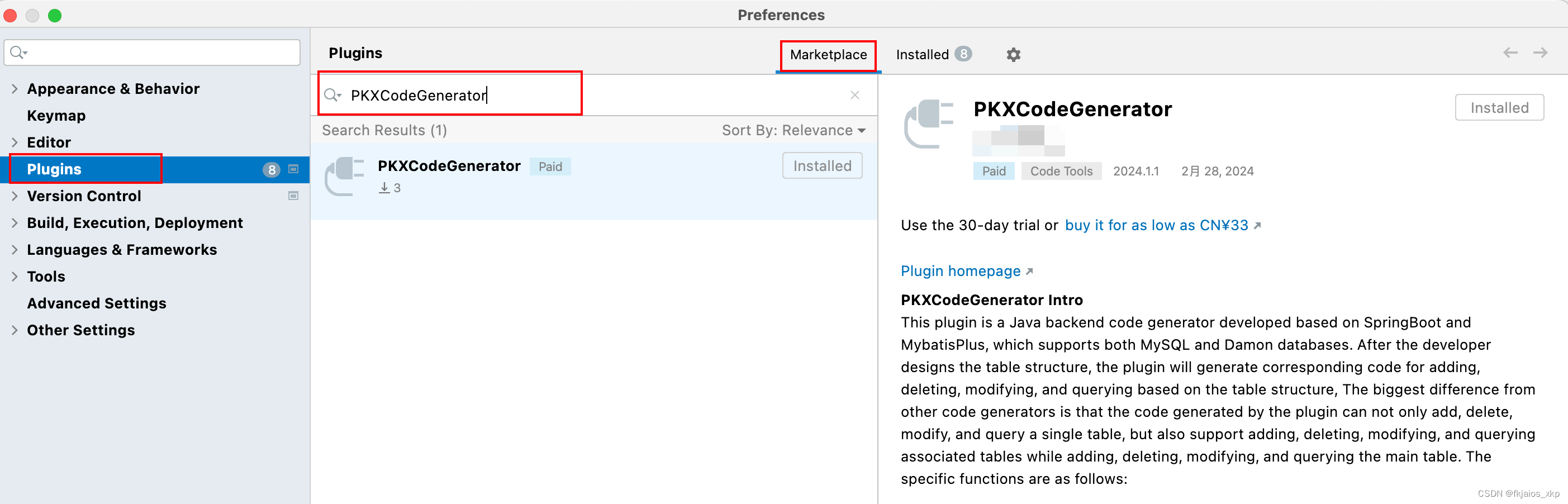Click the red close window button
The height and width of the screenshot is (504, 1568).
(11, 15)
